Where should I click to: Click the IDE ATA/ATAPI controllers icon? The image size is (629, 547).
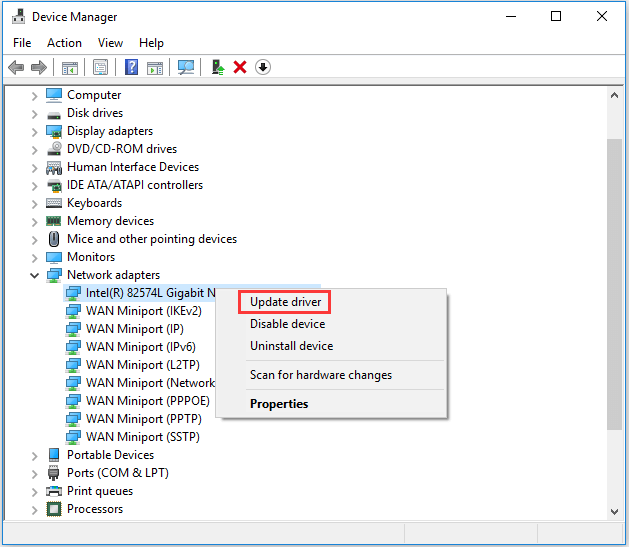(x=54, y=185)
